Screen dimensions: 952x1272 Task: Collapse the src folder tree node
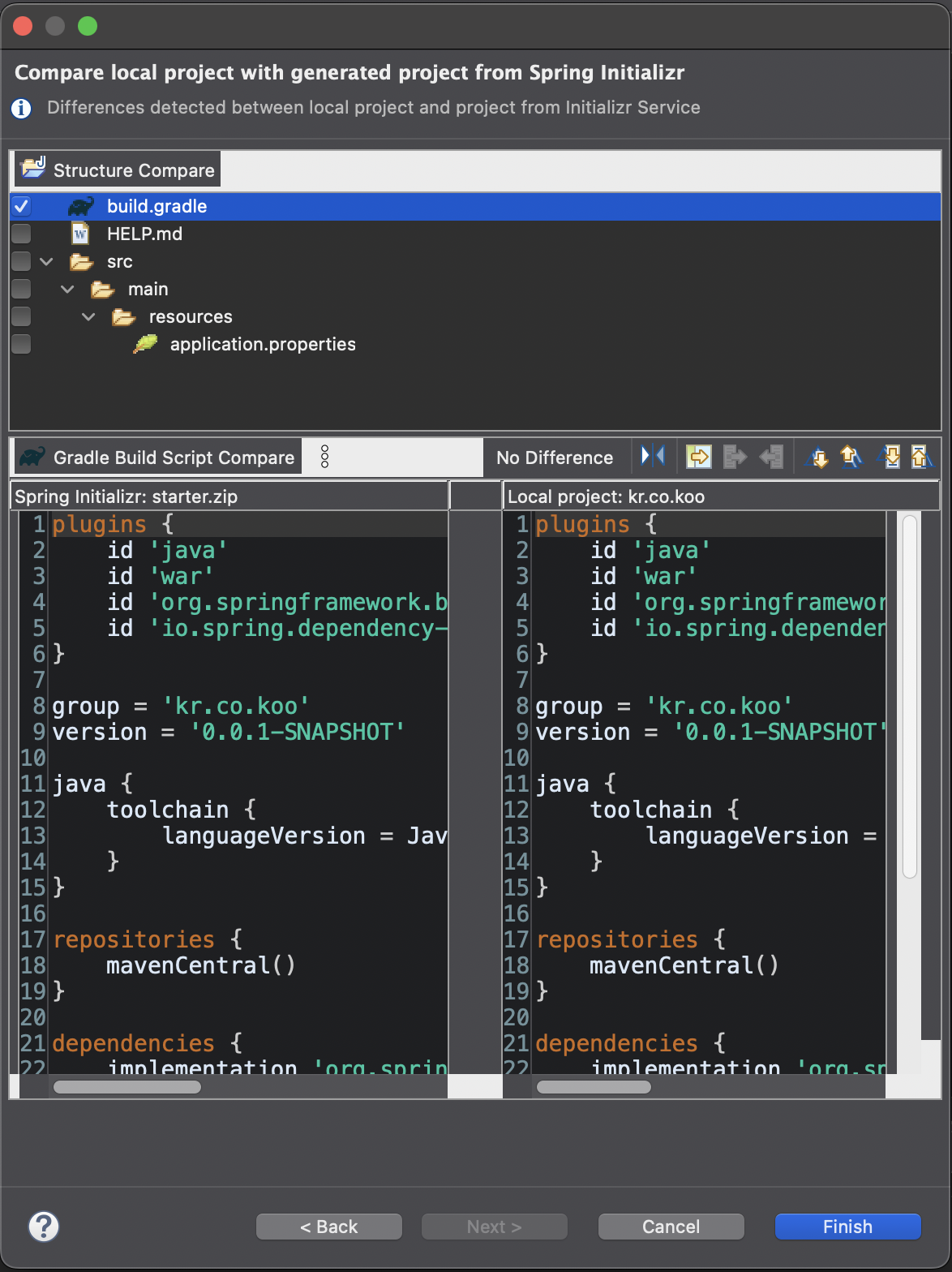[x=46, y=261]
